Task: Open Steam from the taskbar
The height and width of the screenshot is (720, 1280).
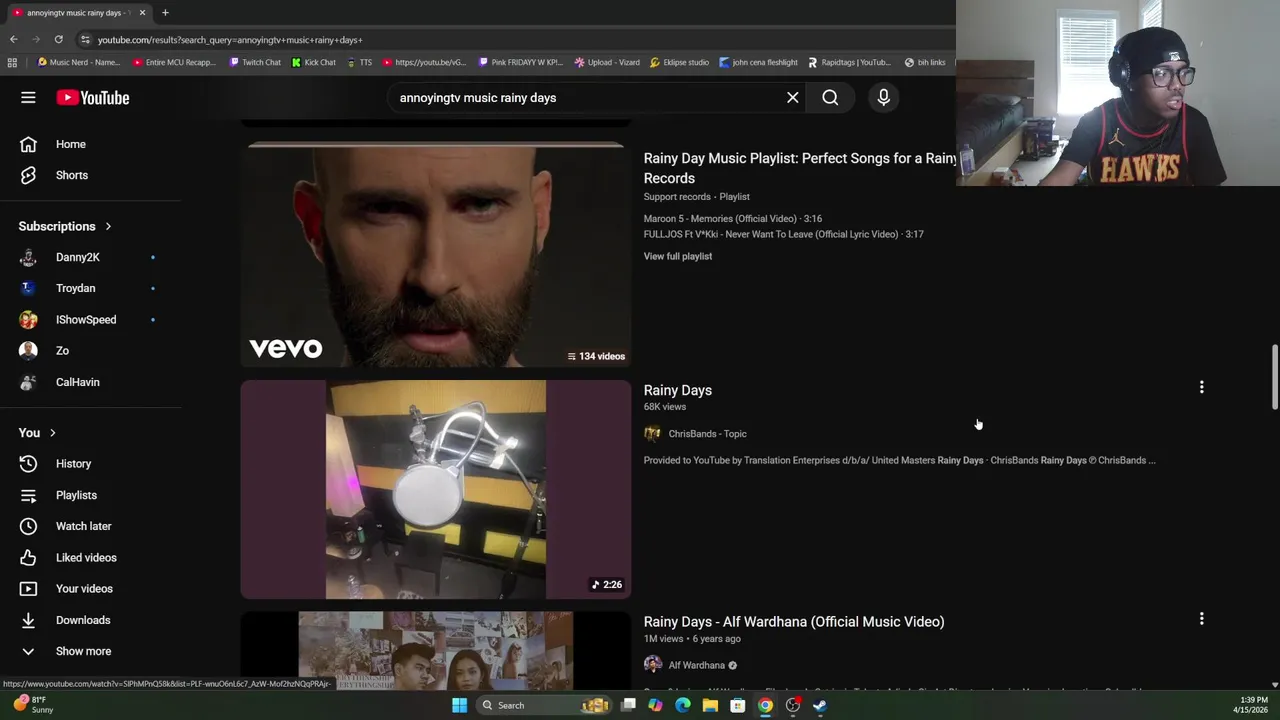Action: (x=820, y=705)
